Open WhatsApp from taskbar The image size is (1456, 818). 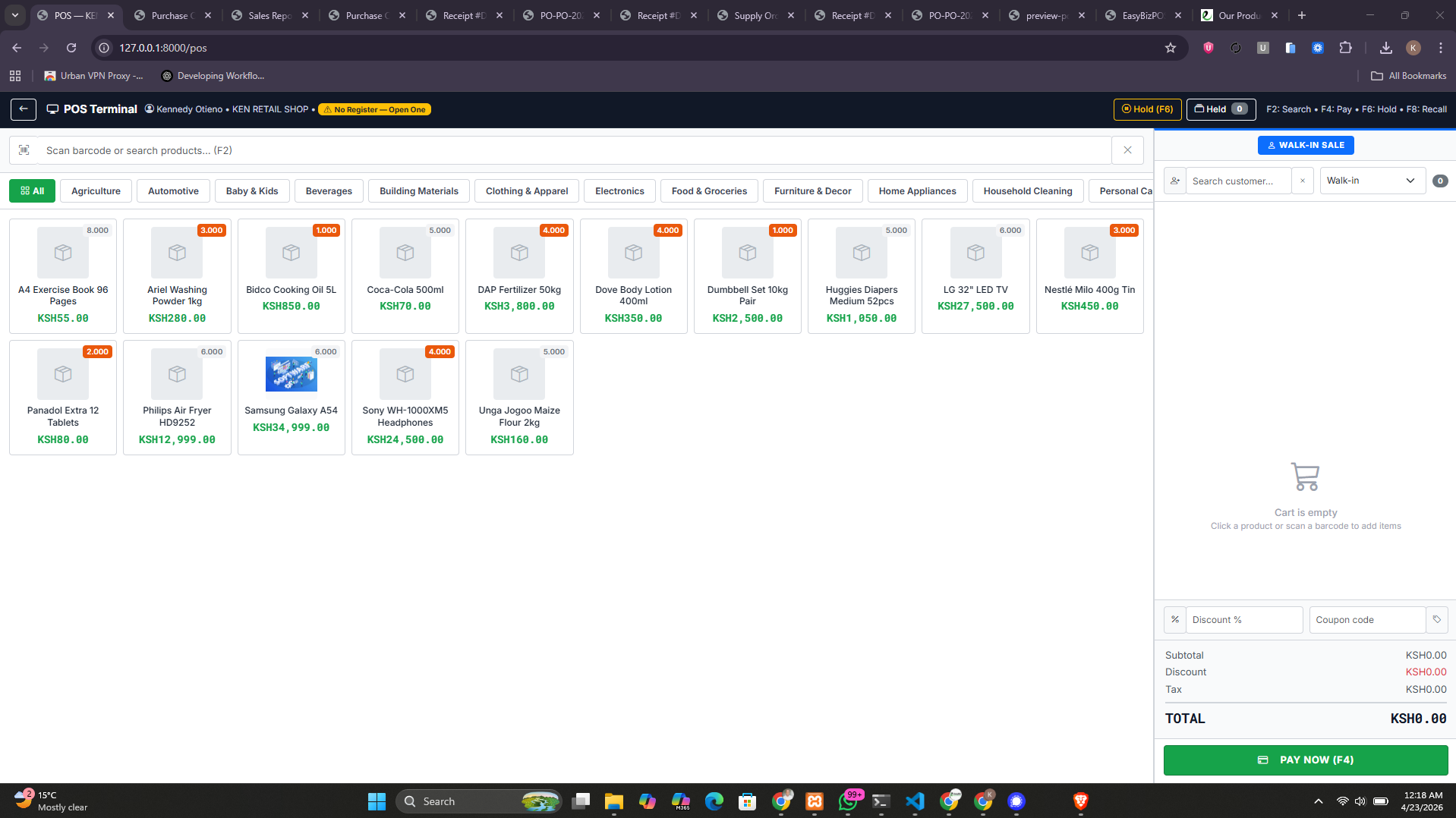848,801
